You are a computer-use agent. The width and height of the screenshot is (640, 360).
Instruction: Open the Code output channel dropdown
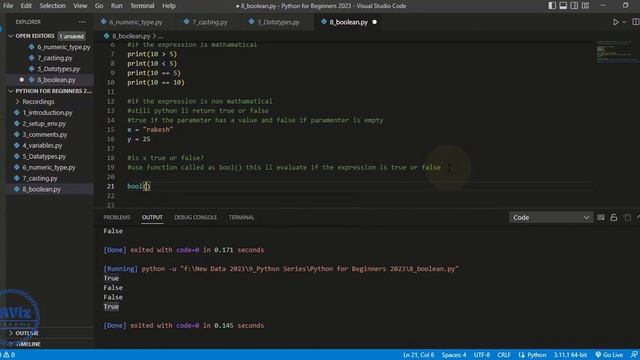coord(551,218)
